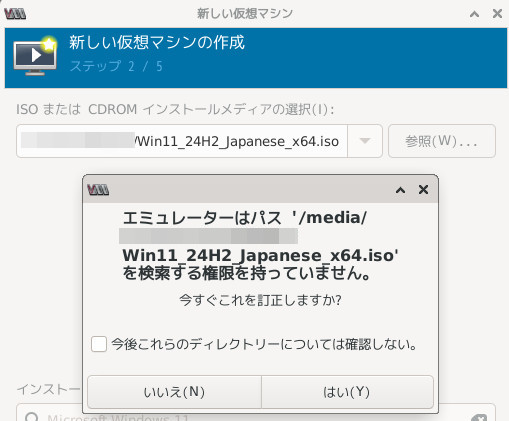
Task: Click the bold '/media/' path error message
Action: coord(261,245)
